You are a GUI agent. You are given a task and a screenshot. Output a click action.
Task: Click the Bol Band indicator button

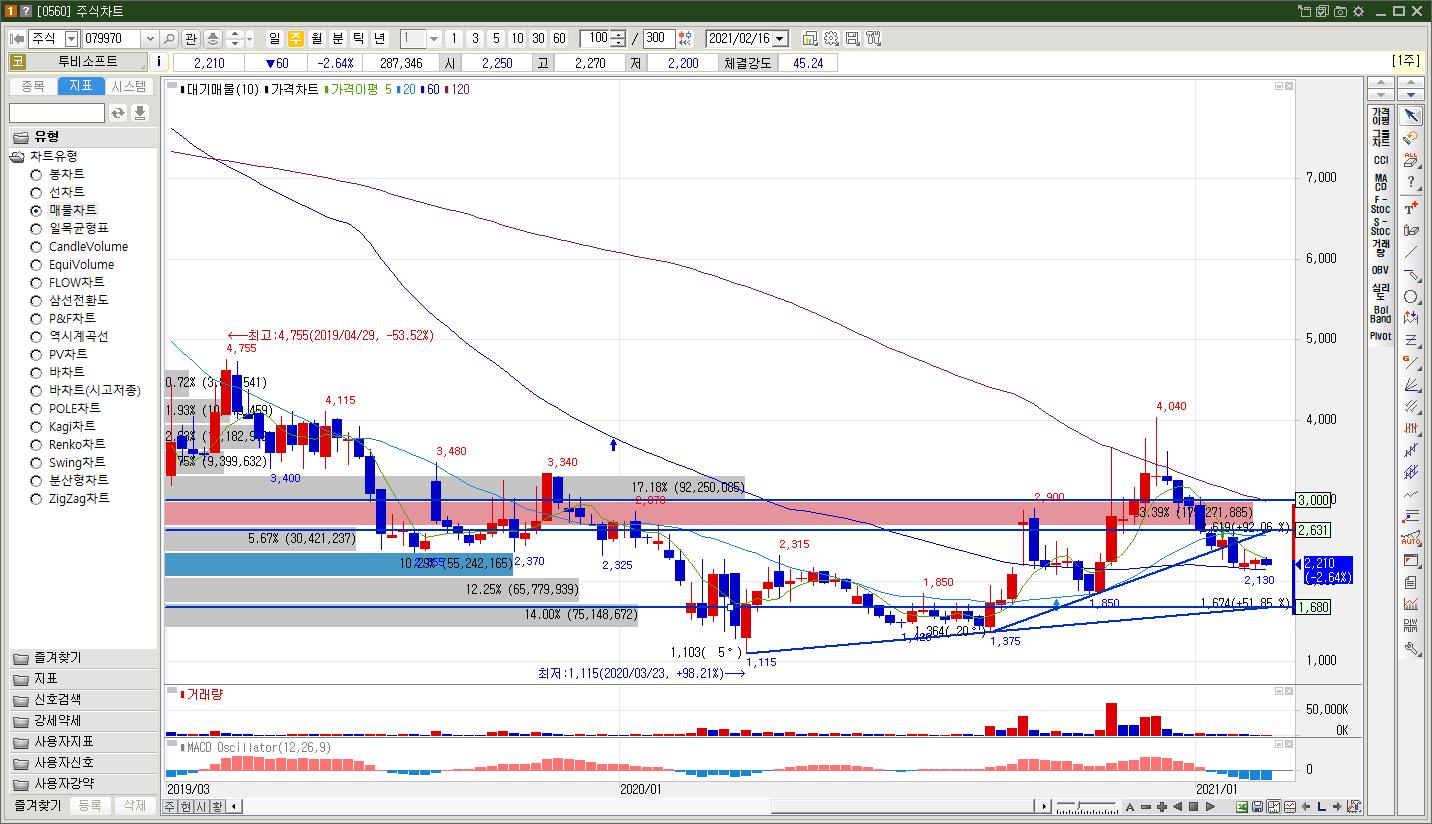[1380, 314]
